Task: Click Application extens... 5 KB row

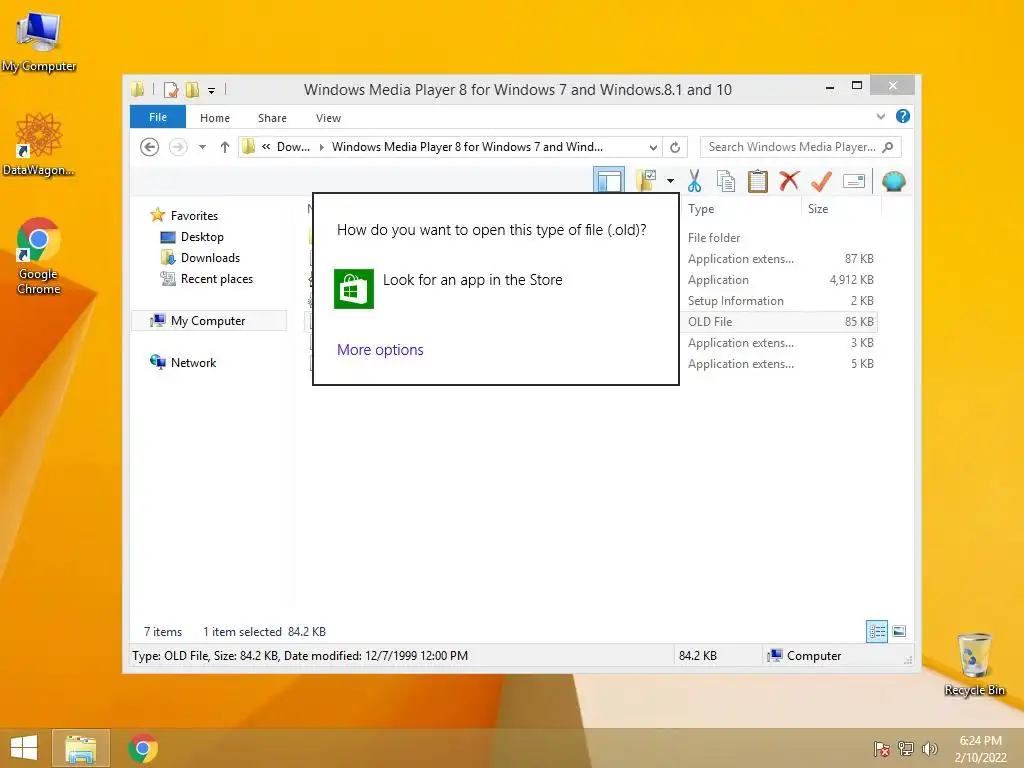Action: coord(780,363)
